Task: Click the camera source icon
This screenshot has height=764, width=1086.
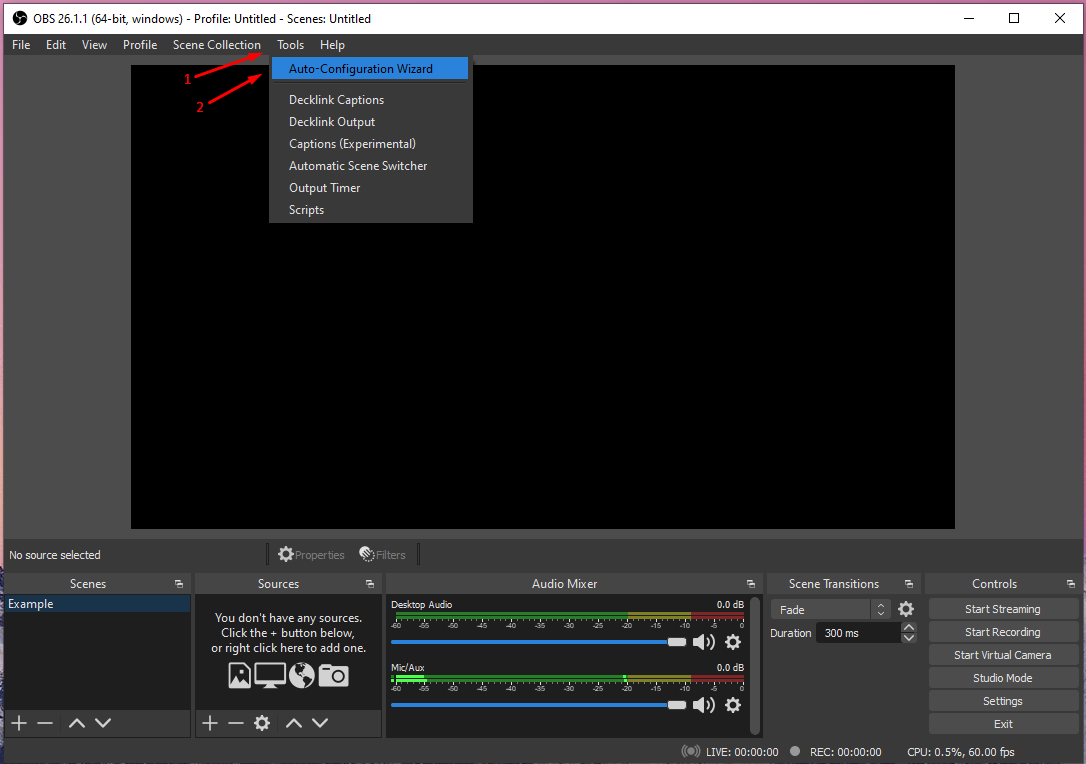Action: (334, 675)
